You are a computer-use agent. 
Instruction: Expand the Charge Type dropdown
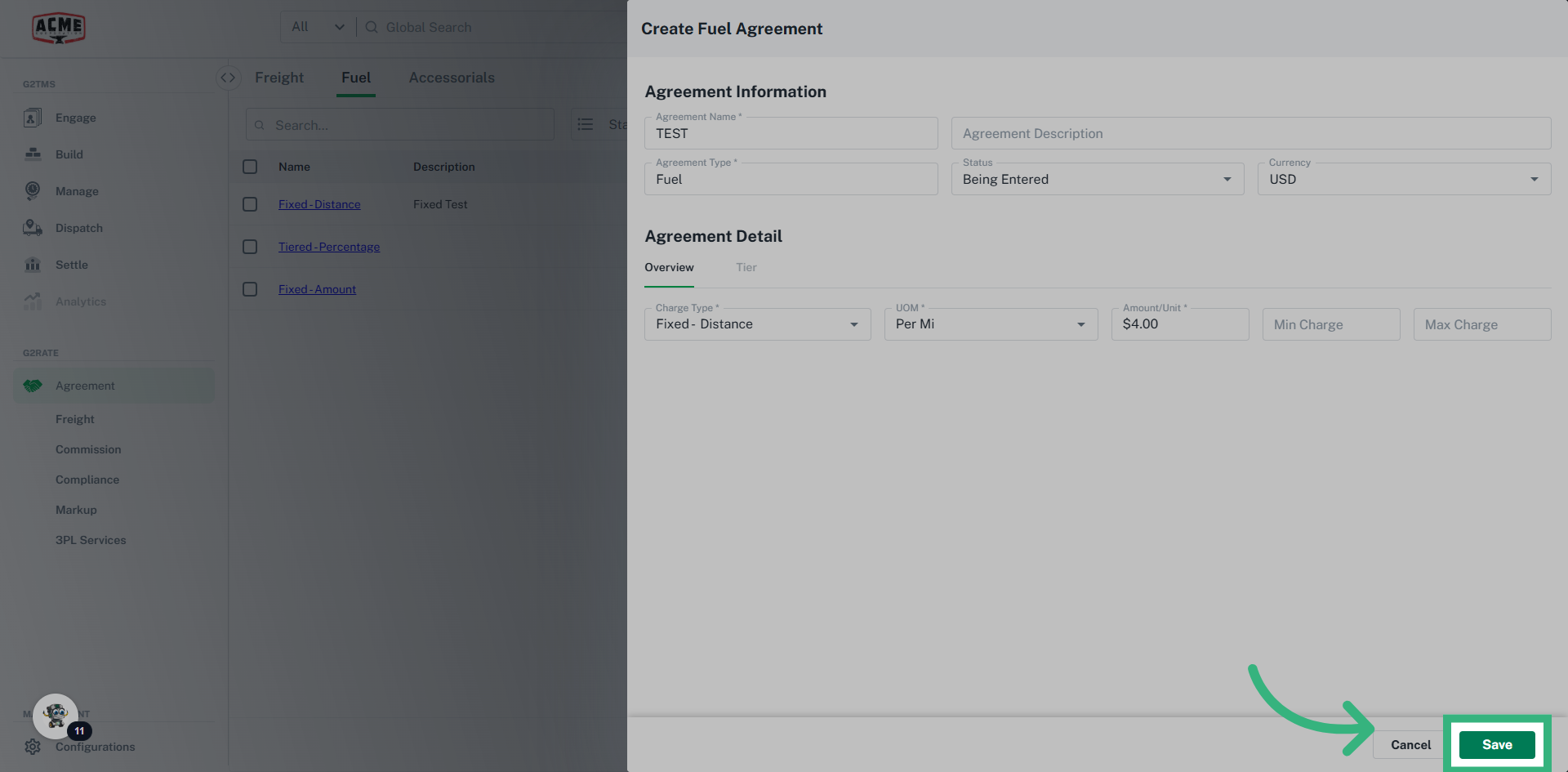[757, 324]
